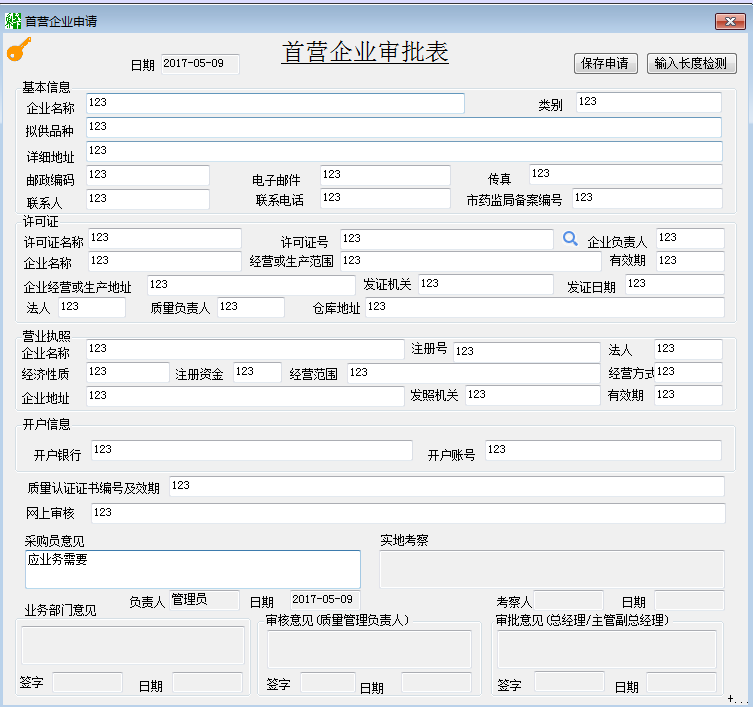The width and height of the screenshot is (753, 707).
Task: Click the 采购员意见 text box
Action: tap(193, 569)
